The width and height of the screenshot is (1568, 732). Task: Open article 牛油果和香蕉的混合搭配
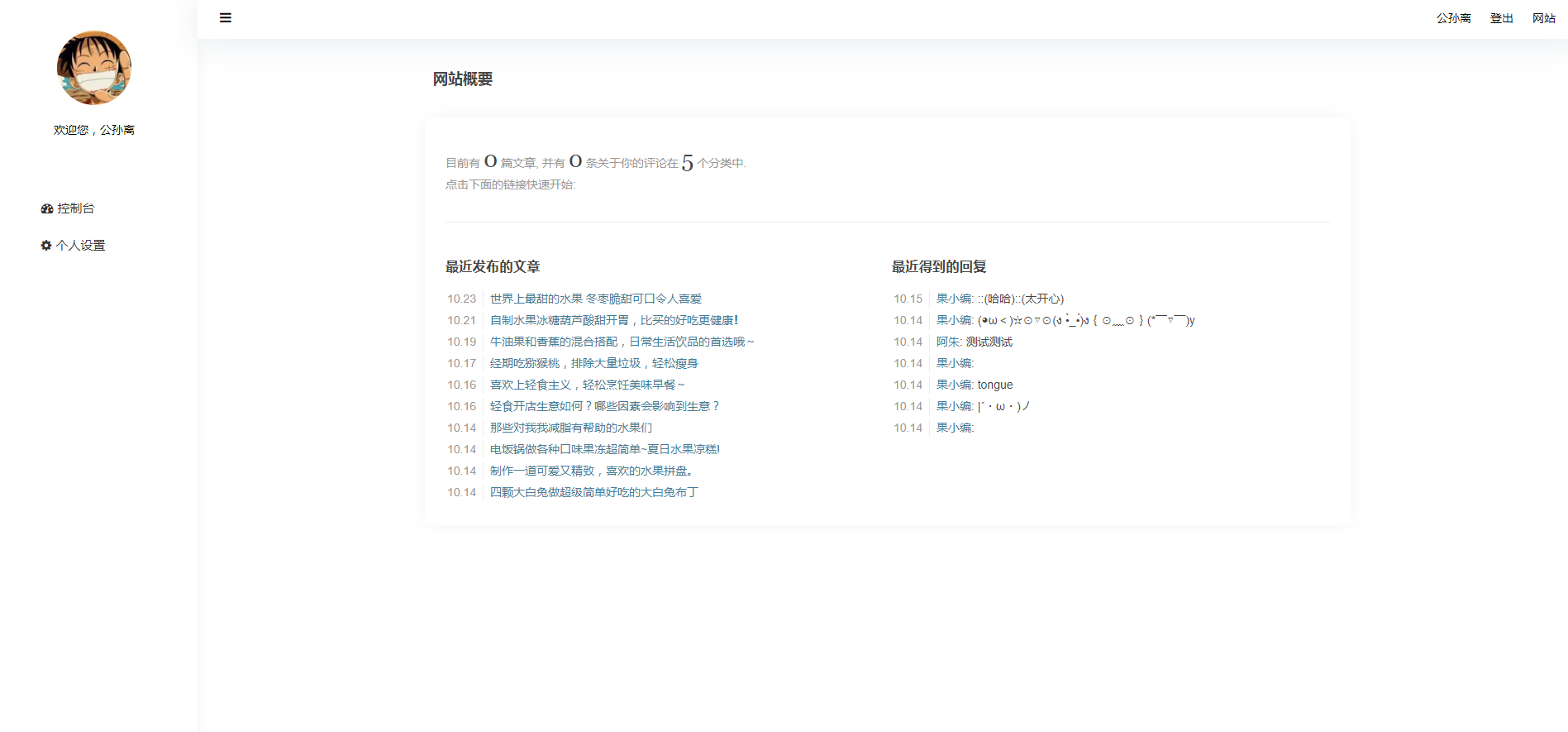click(622, 342)
